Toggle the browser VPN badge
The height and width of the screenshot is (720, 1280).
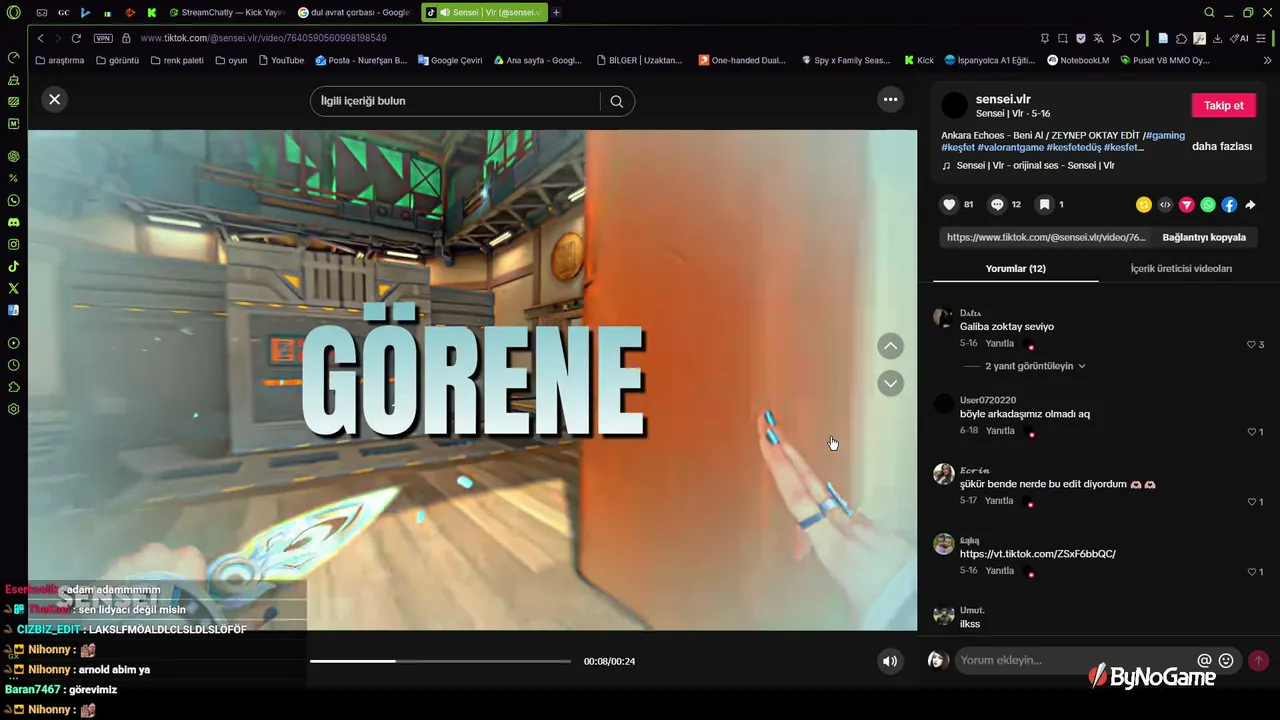tap(103, 38)
